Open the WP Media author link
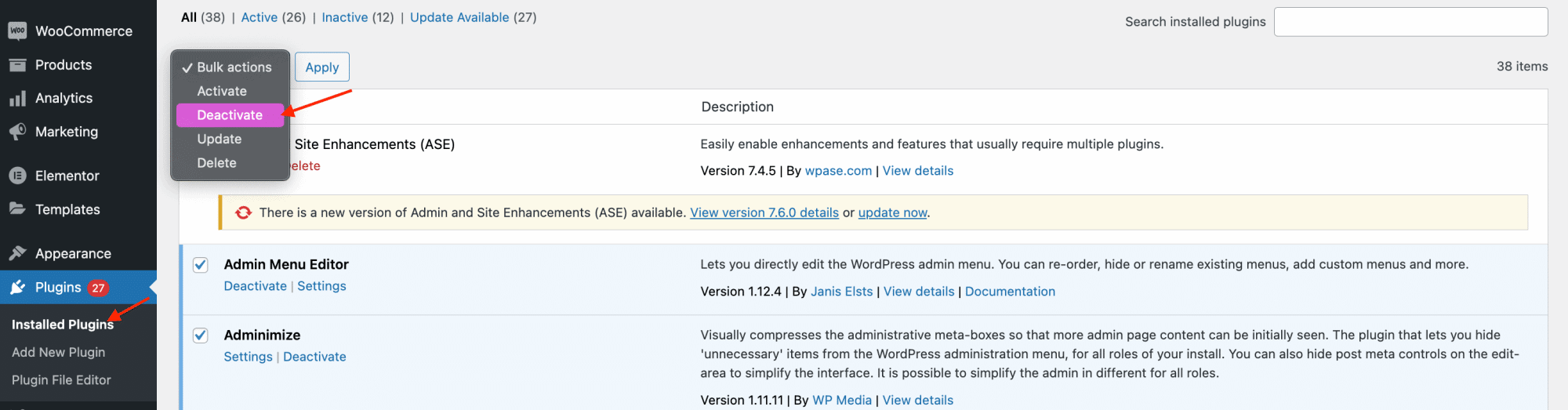 (x=842, y=401)
